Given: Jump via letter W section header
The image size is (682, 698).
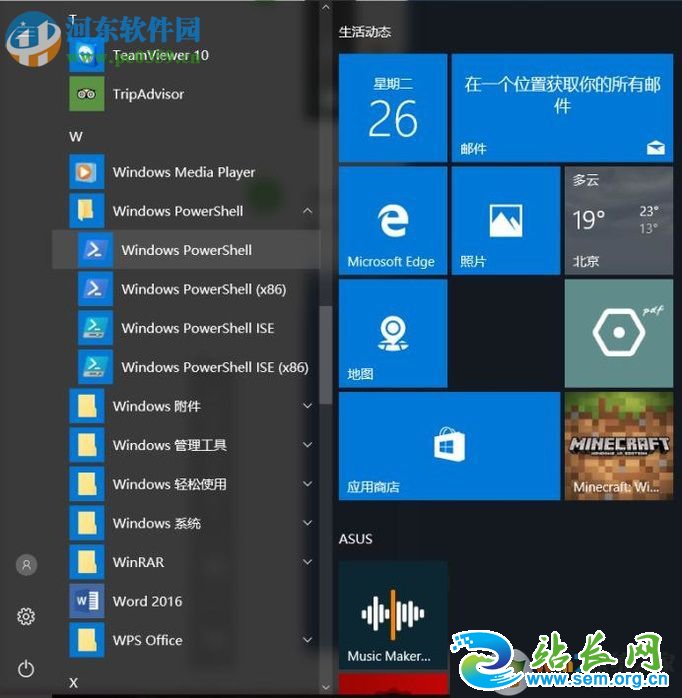Looking at the screenshot, I should click(x=76, y=136).
